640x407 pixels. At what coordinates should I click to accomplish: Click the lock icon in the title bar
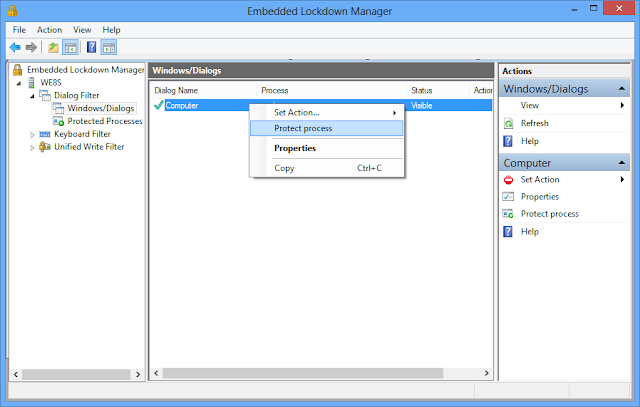(x=12, y=10)
